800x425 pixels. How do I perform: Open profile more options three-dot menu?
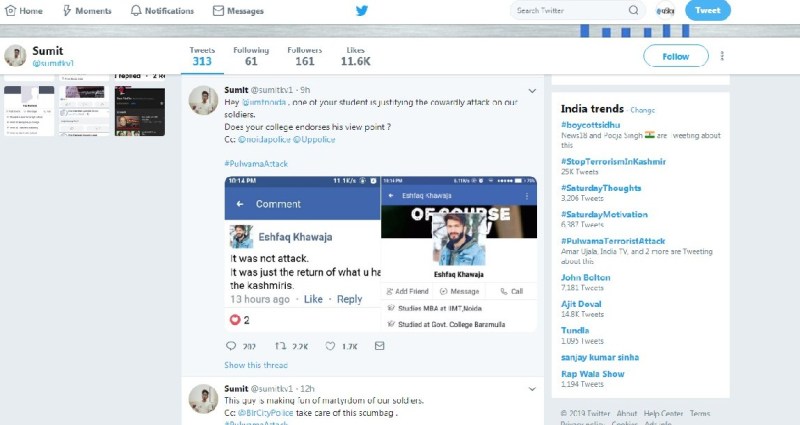point(722,56)
